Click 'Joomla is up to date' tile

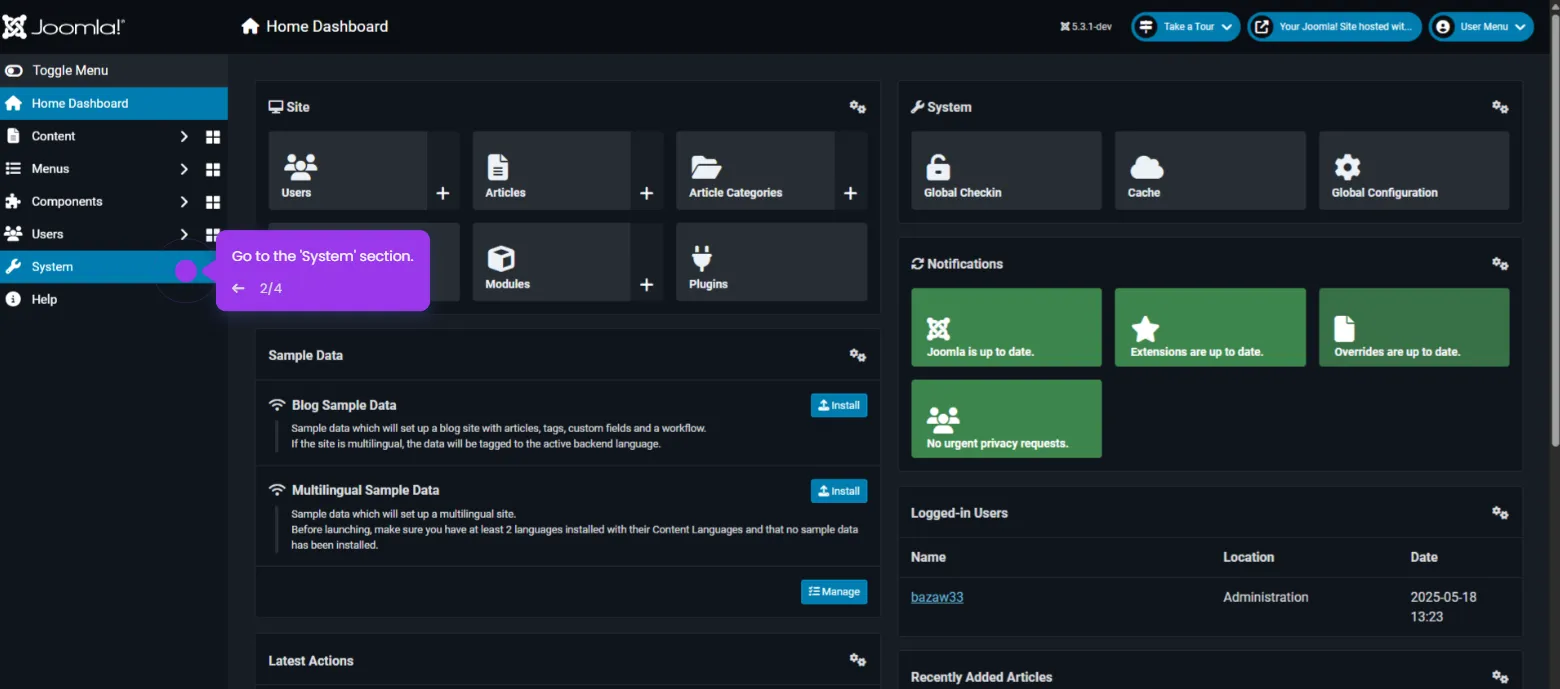1006,327
